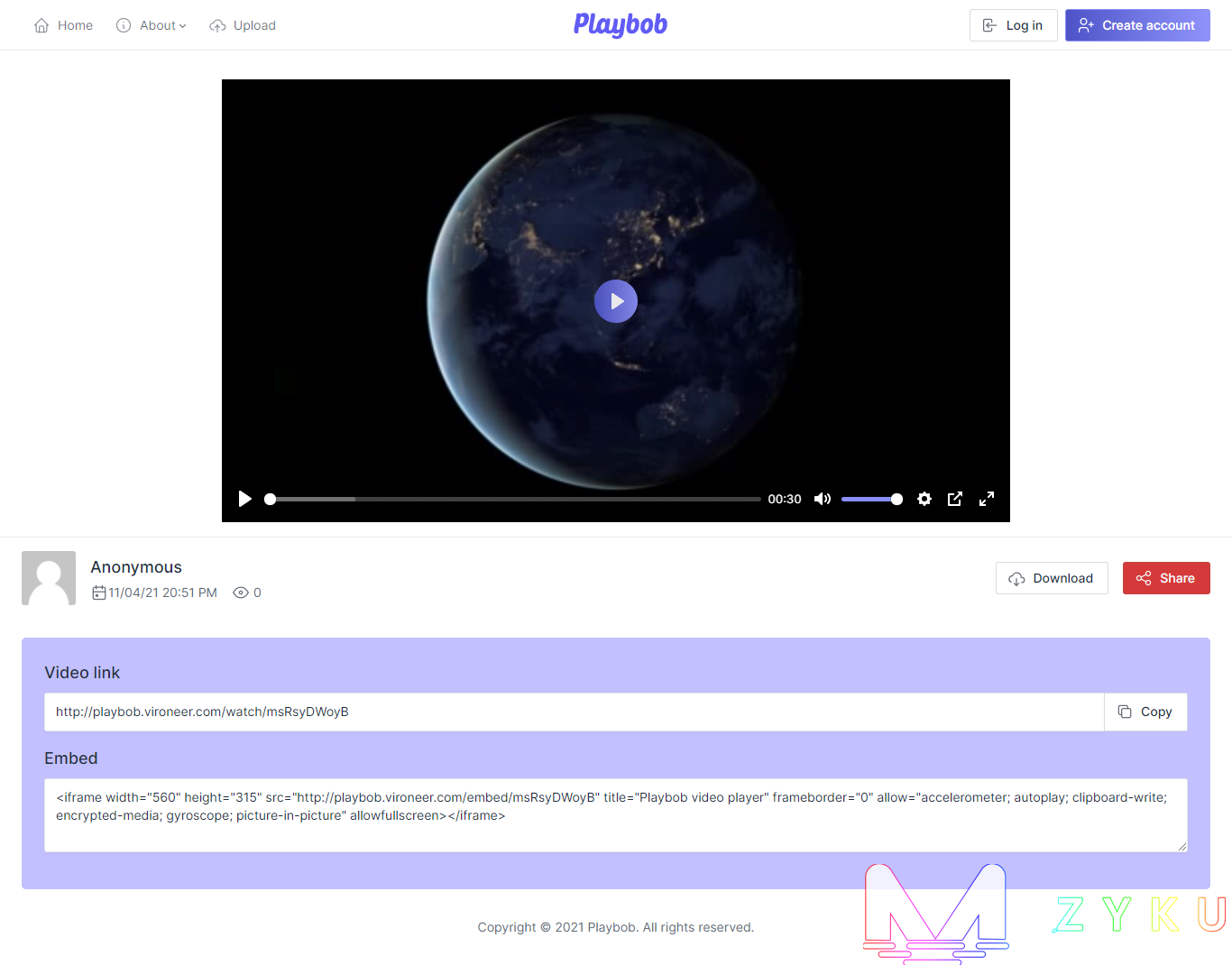The image size is (1232, 965).
Task: Copy the video link
Action: pyautogui.click(x=1145, y=712)
